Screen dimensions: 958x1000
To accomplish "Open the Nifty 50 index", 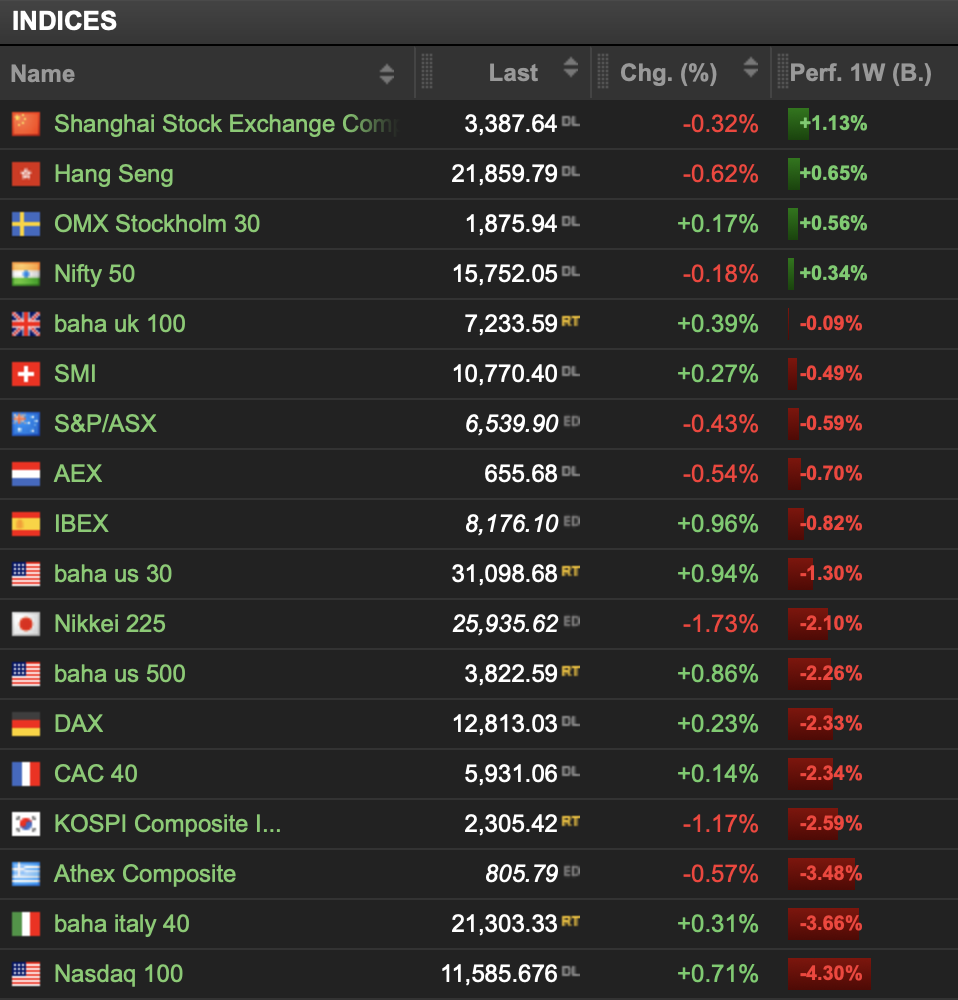I will 94,274.
